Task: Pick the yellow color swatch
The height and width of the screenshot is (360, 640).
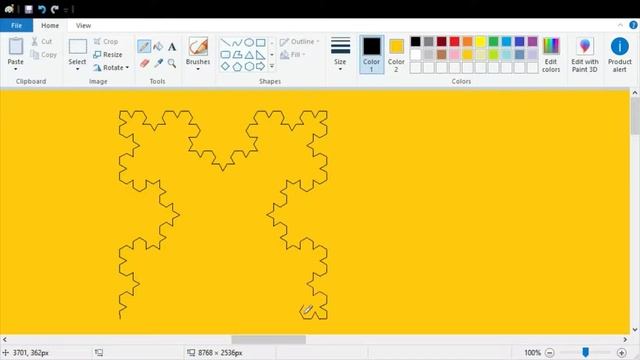Action: (480, 41)
